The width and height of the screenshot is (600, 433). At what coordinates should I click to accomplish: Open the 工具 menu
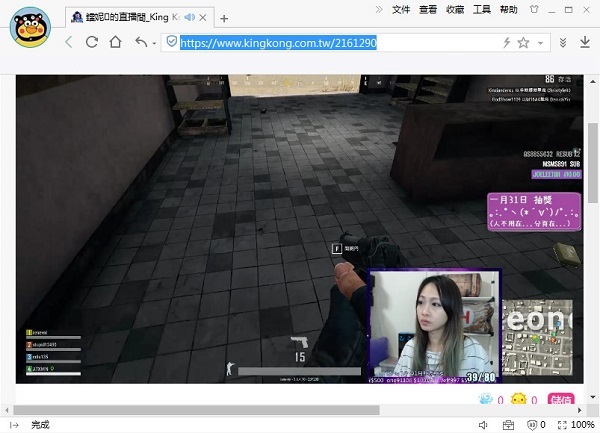(x=481, y=9)
